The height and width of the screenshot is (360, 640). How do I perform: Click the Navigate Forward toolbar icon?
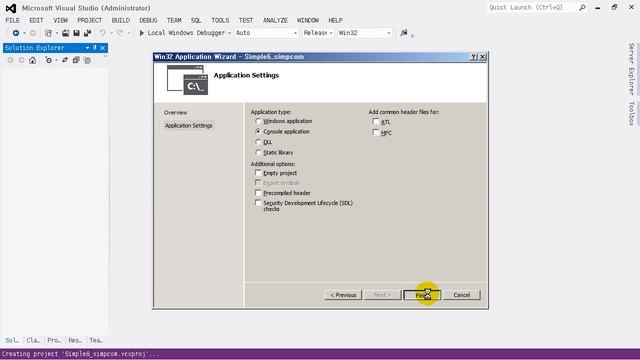(x=33, y=33)
